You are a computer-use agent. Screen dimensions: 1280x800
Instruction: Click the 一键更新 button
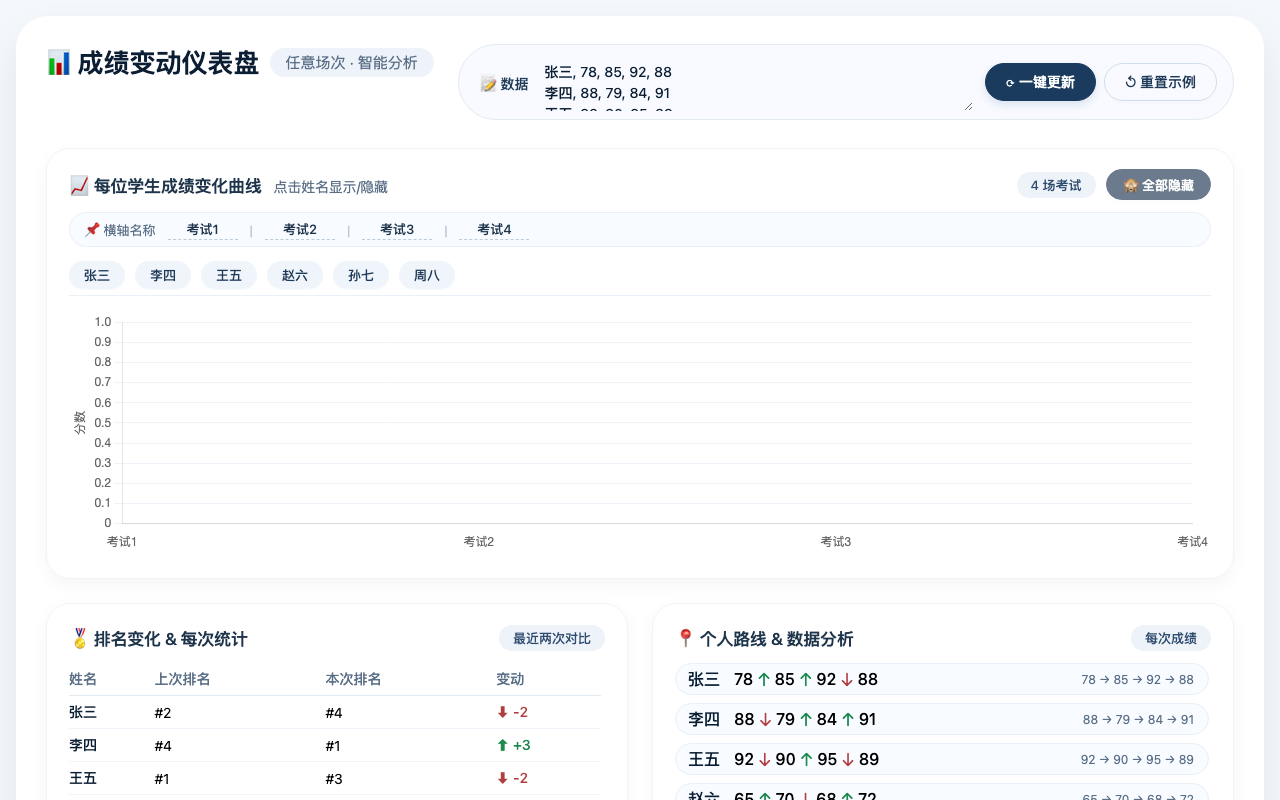pos(1040,82)
